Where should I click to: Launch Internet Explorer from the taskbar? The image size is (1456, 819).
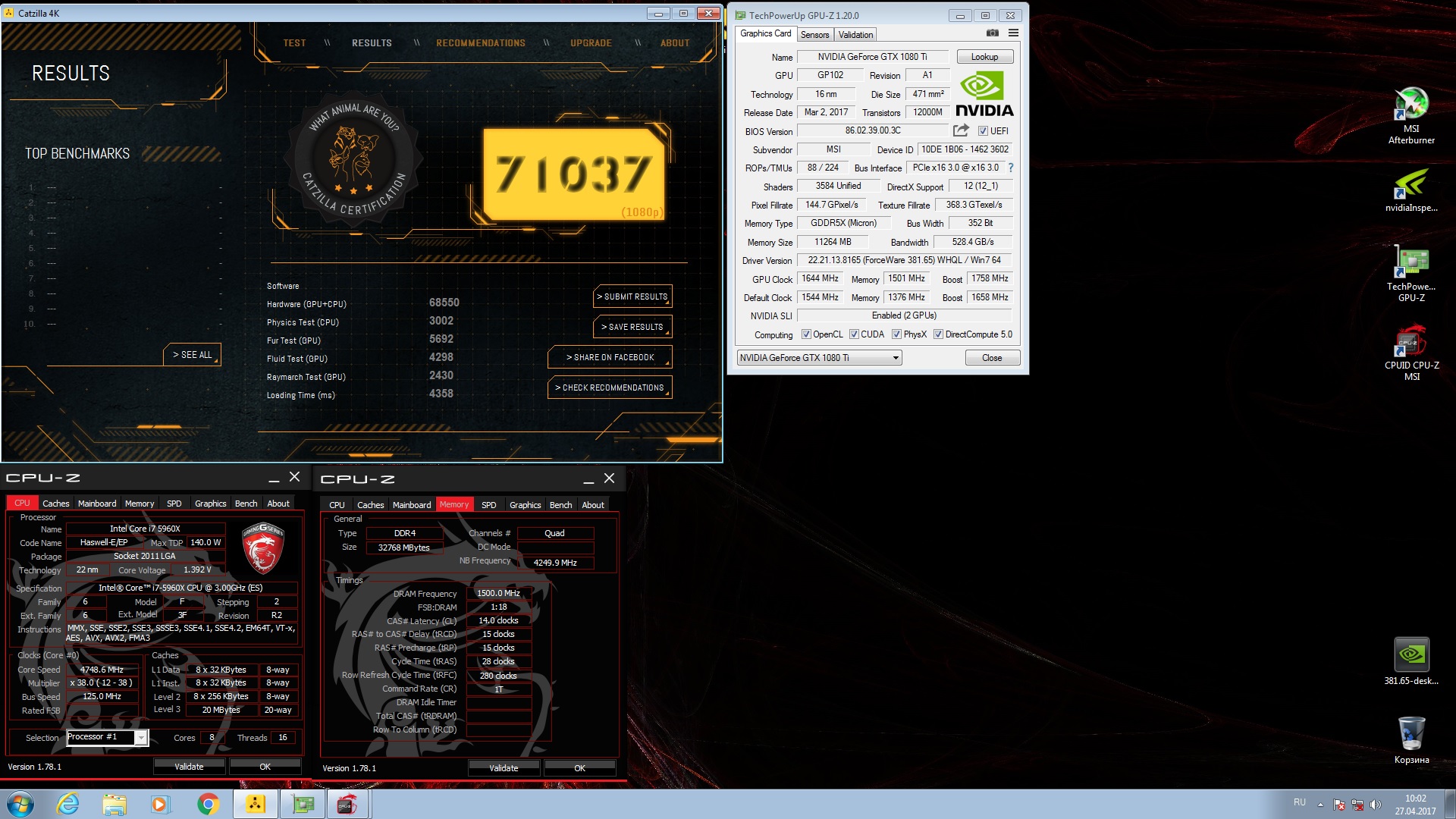click(68, 804)
